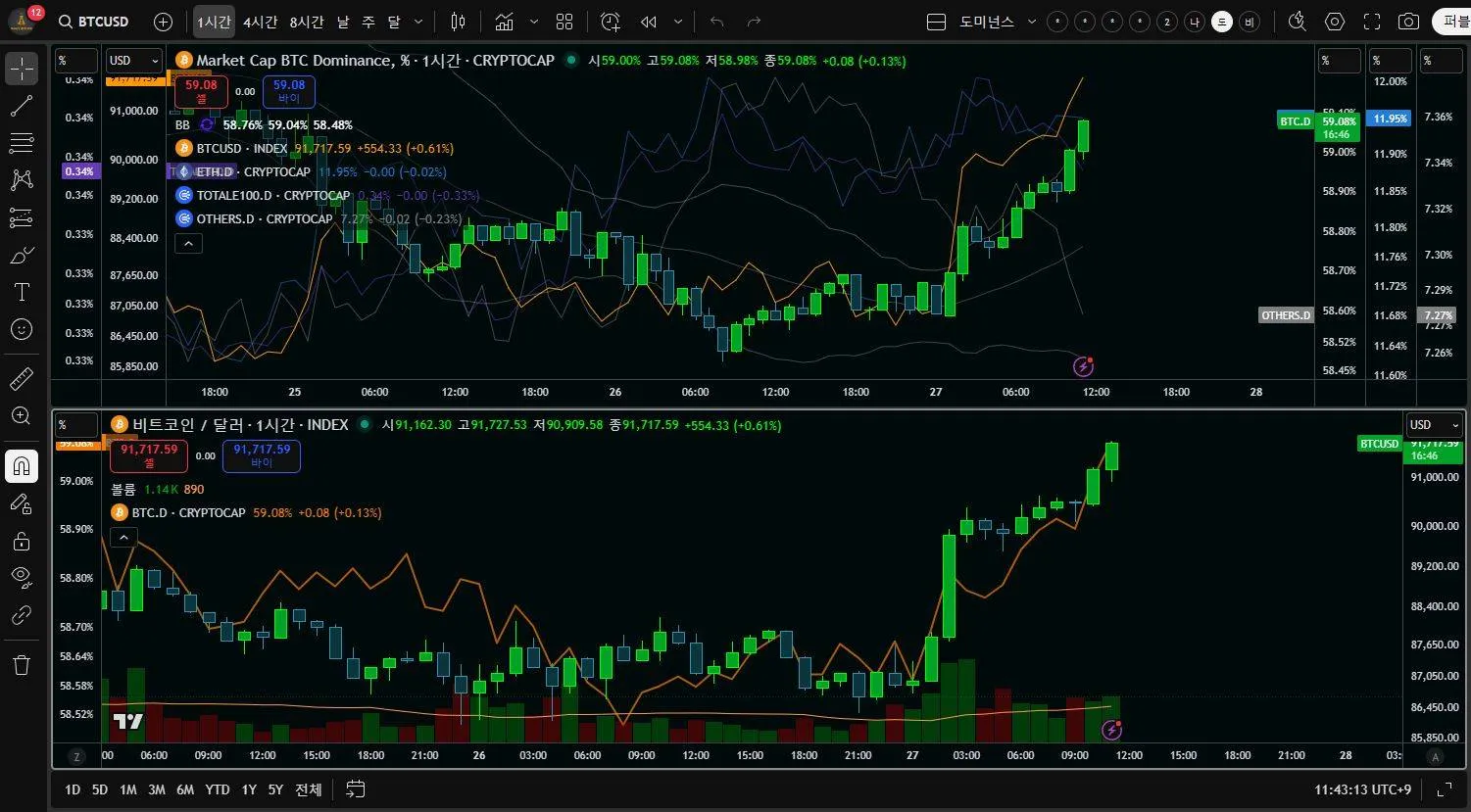The image size is (1471, 812).
Task: Take a chart snapshot with camera icon
Action: click(1408, 22)
